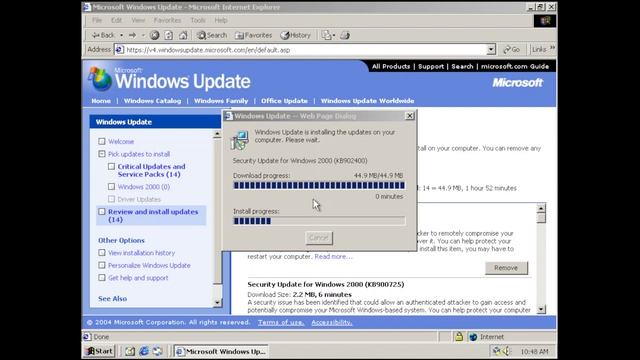Click the Go button beside the address bar
The image size is (640, 360).
(x=511, y=49)
